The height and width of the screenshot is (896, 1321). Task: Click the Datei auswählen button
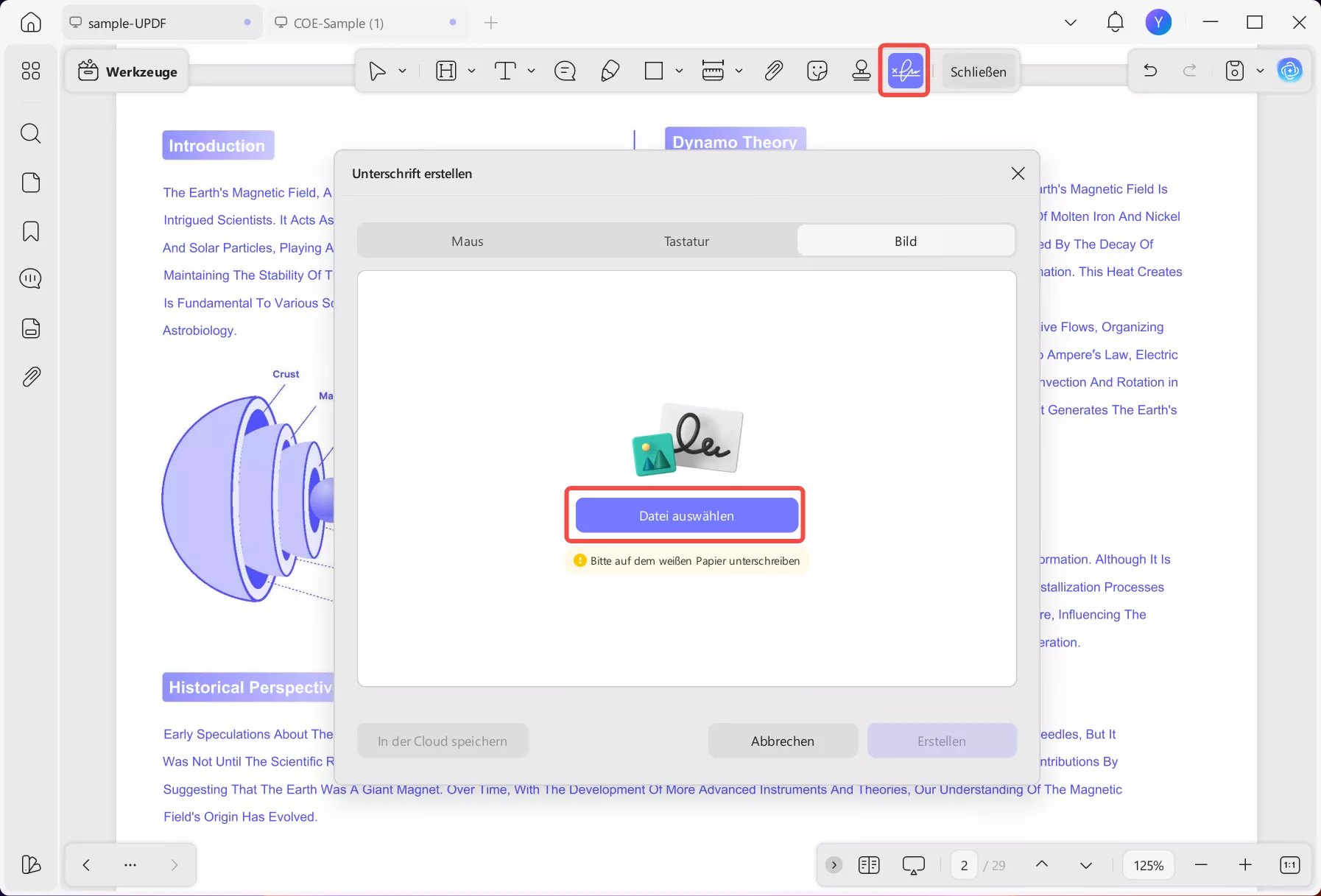click(687, 515)
